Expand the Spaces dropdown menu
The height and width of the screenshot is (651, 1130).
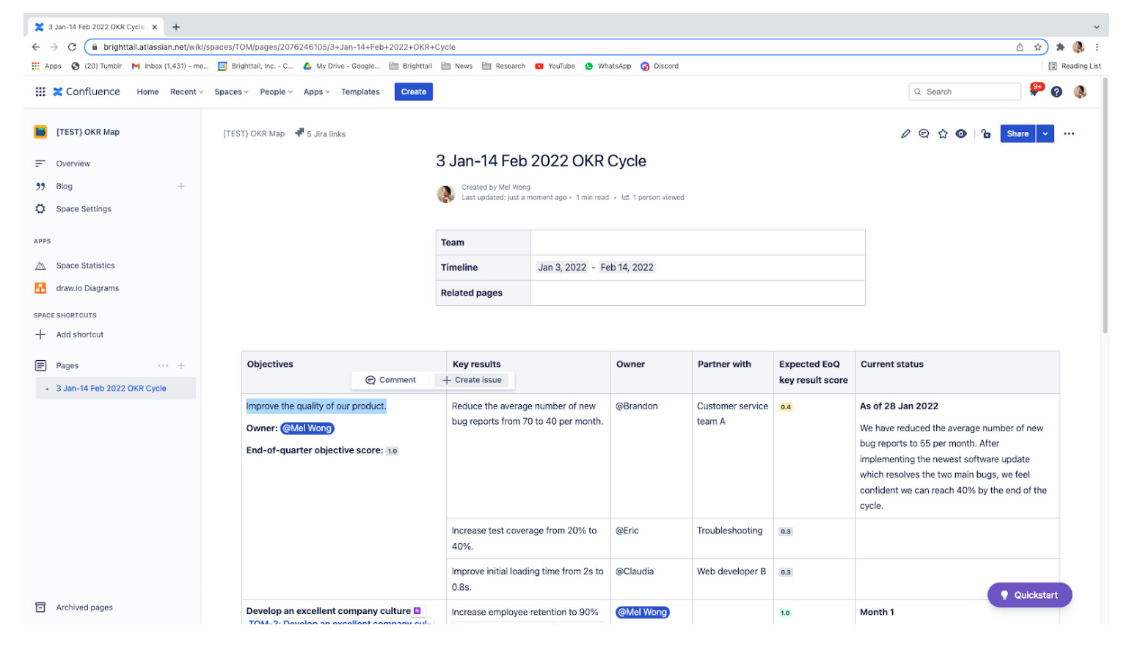(231, 92)
